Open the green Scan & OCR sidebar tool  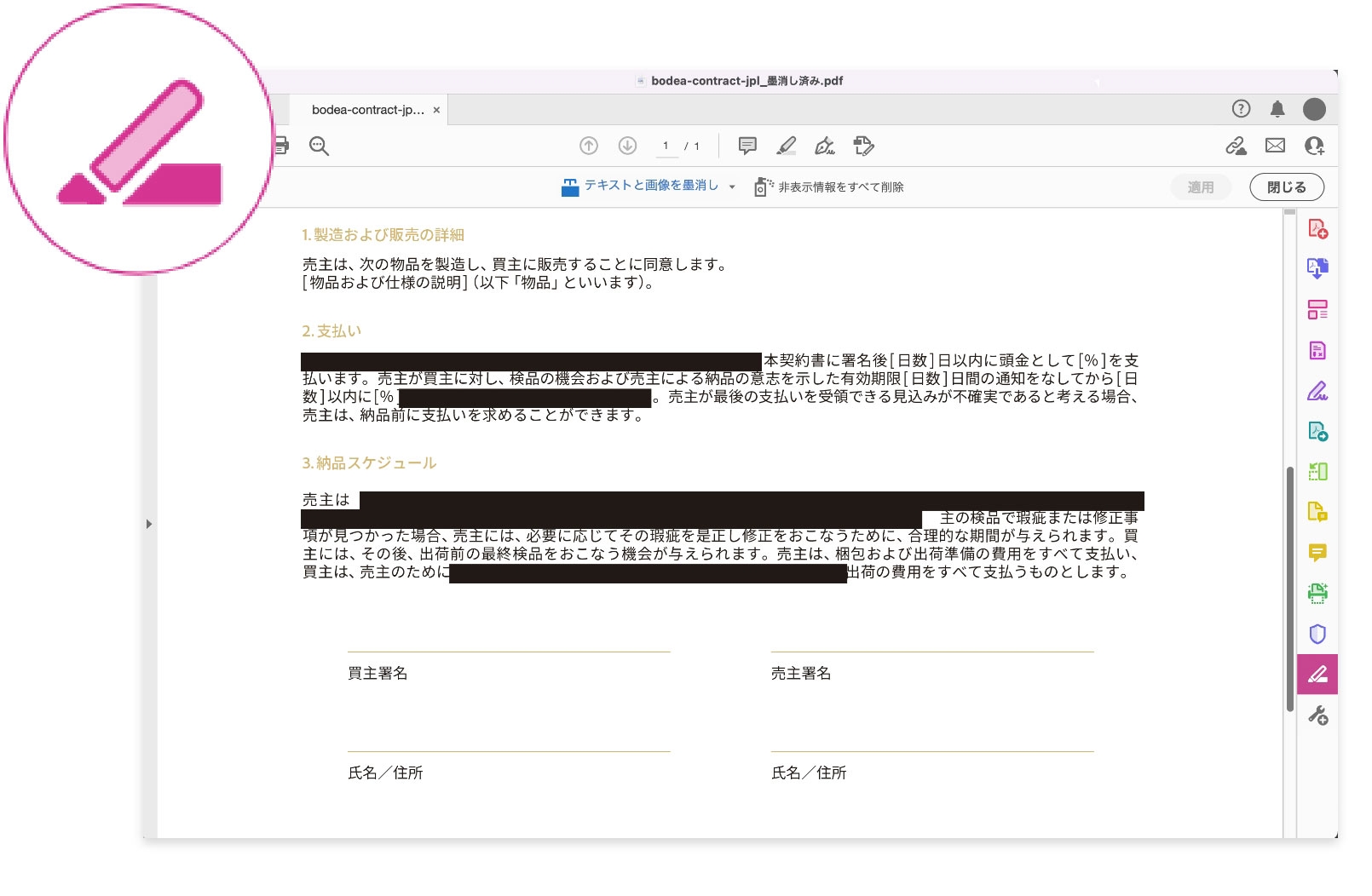pyautogui.click(x=1317, y=471)
